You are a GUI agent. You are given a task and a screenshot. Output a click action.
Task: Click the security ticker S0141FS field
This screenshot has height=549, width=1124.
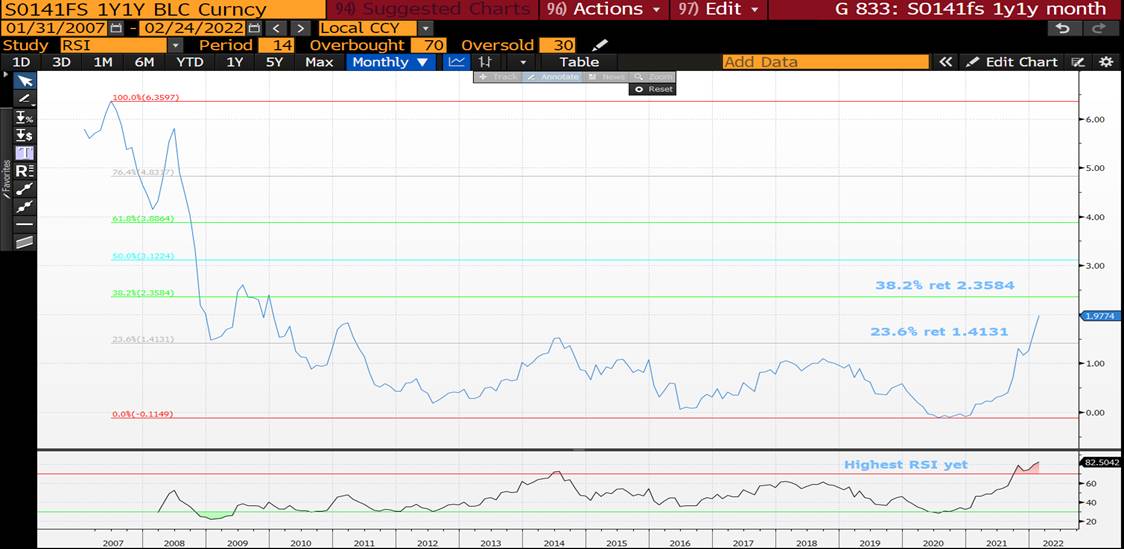click(x=162, y=9)
